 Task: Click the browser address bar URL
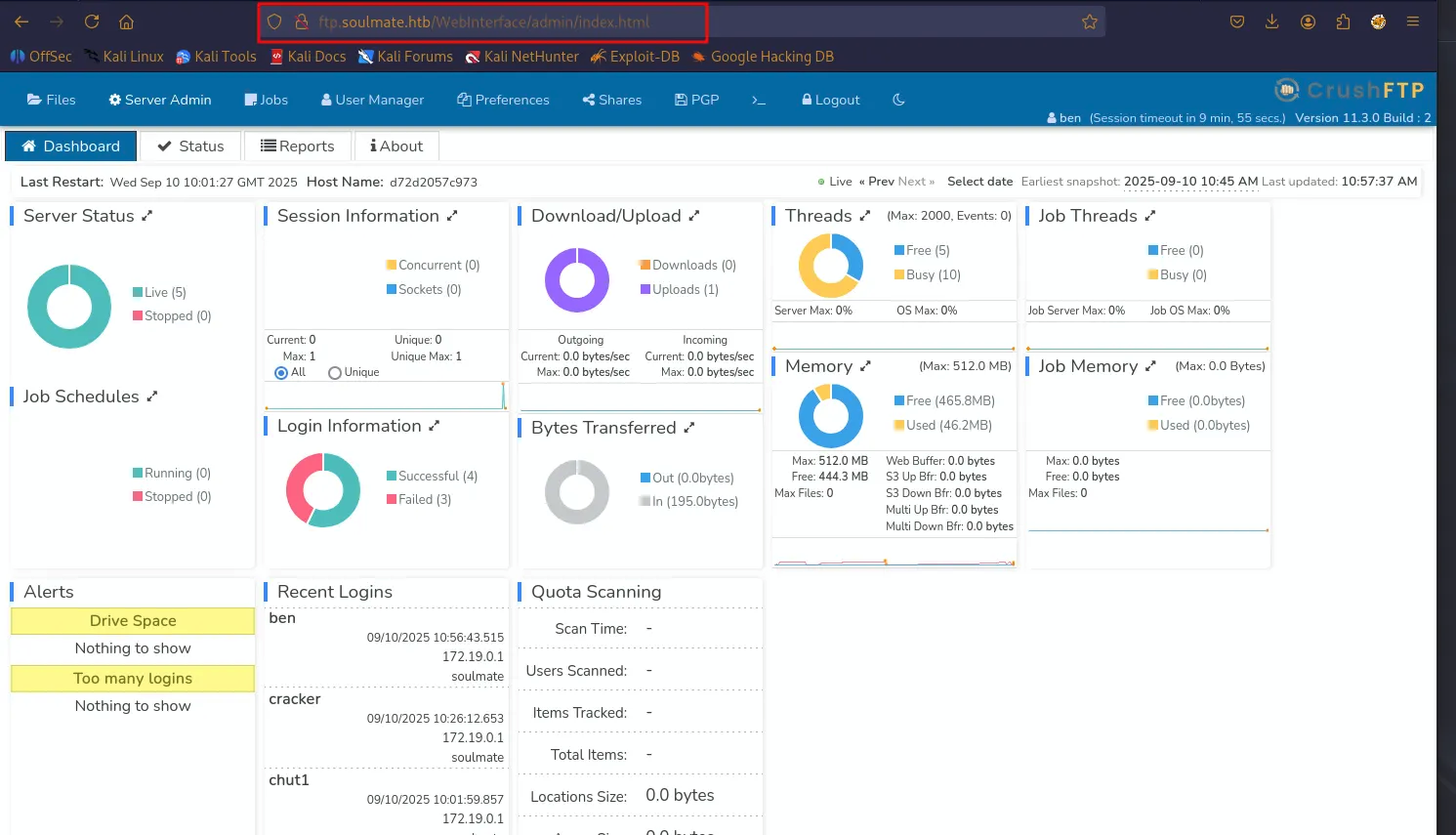point(483,21)
